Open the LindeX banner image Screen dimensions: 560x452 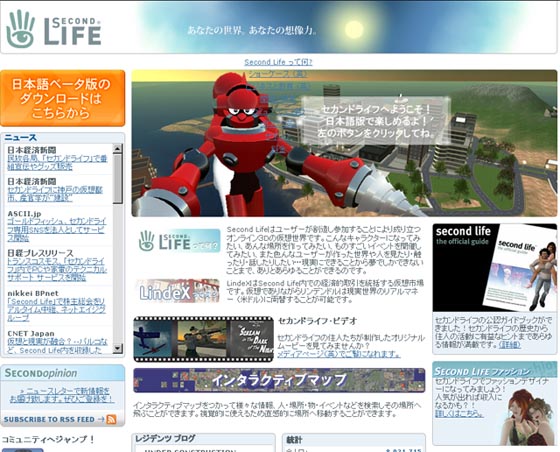click(x=178, y=291)
